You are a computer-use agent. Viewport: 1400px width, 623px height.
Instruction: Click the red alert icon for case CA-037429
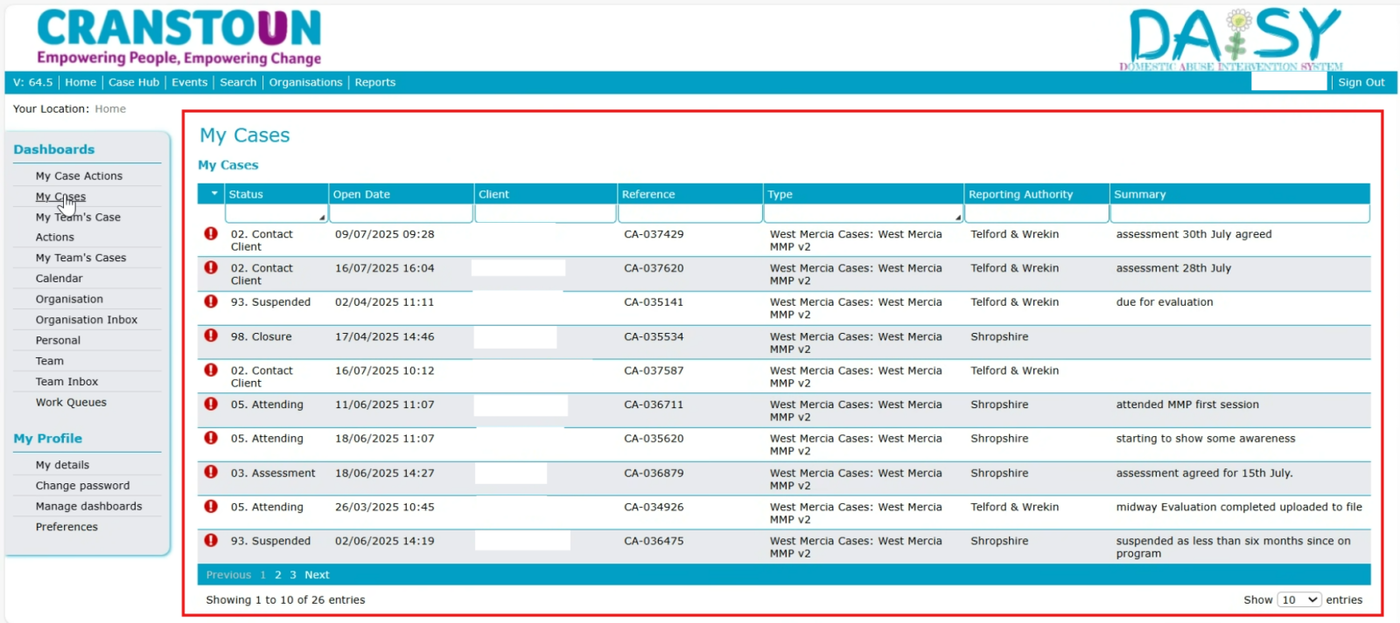(211, 234)
